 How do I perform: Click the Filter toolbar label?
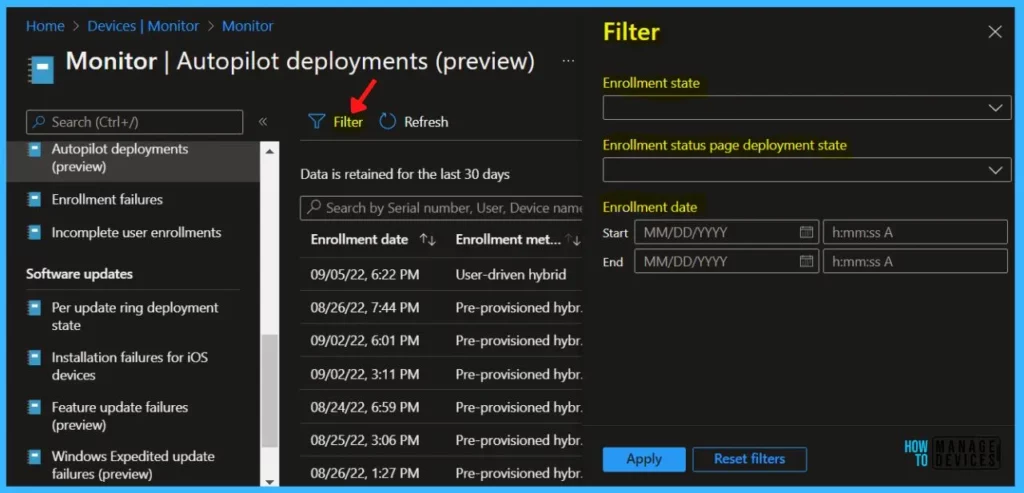click(x=348, y=121)
